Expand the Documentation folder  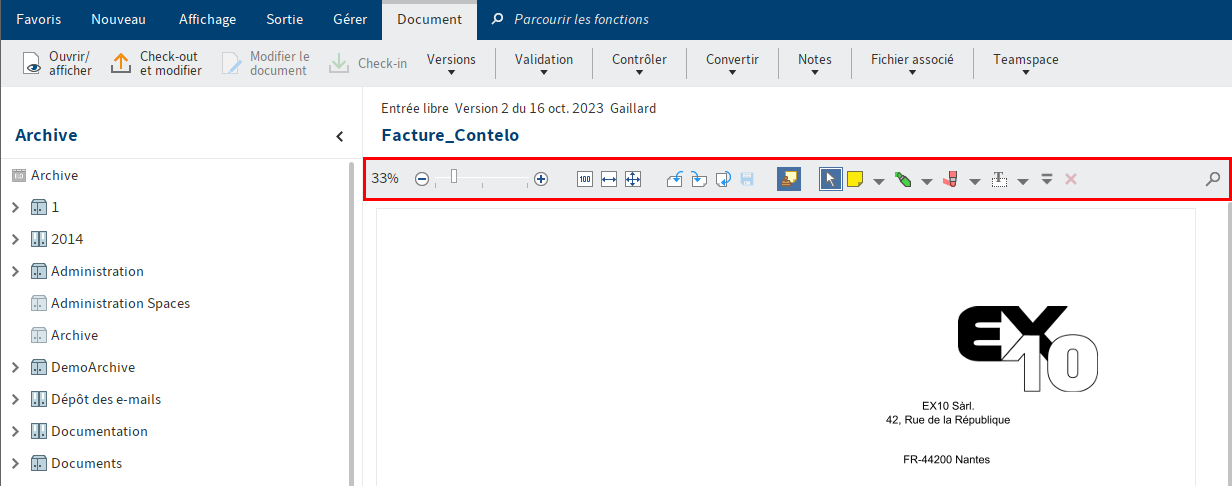pos(15,431)
